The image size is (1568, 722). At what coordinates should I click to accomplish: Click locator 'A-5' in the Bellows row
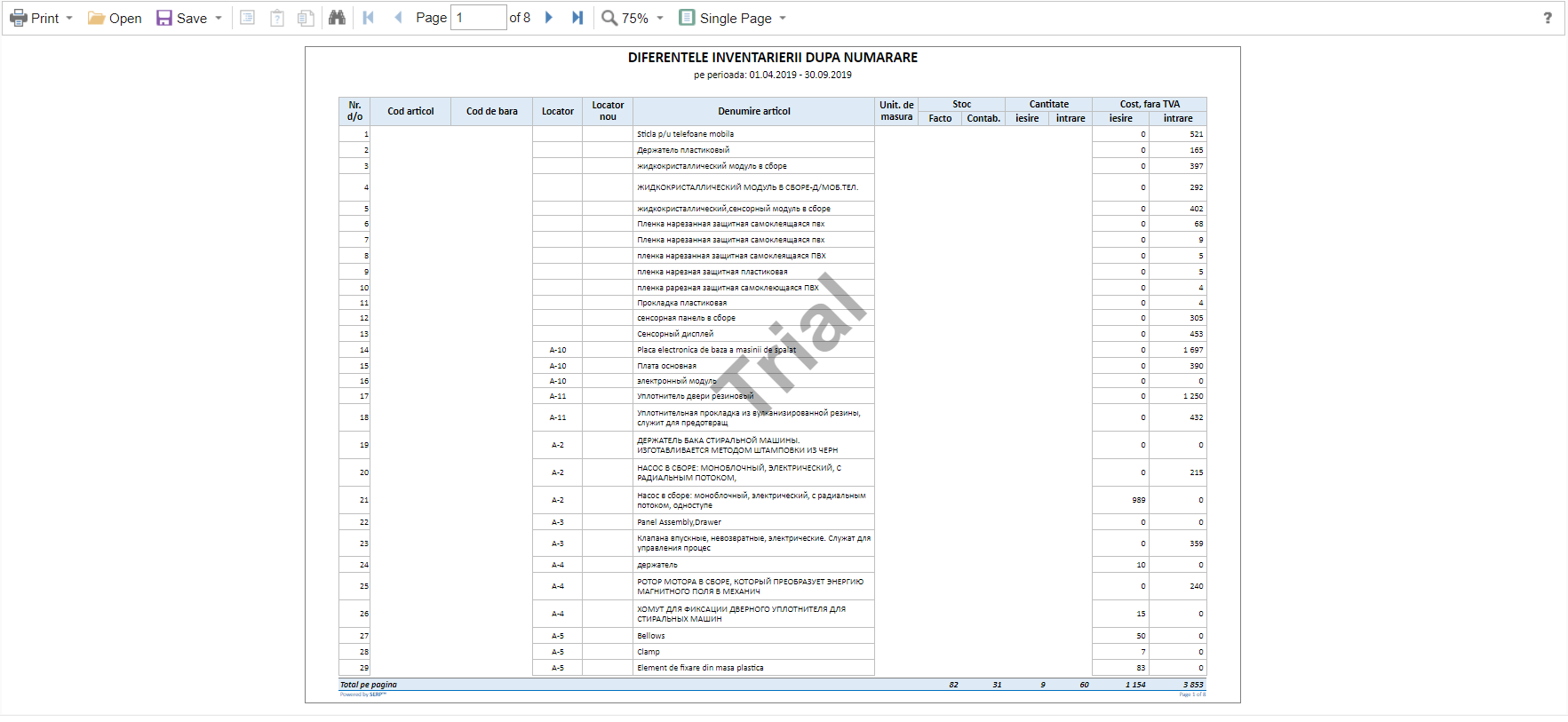[x=558, y=636]
